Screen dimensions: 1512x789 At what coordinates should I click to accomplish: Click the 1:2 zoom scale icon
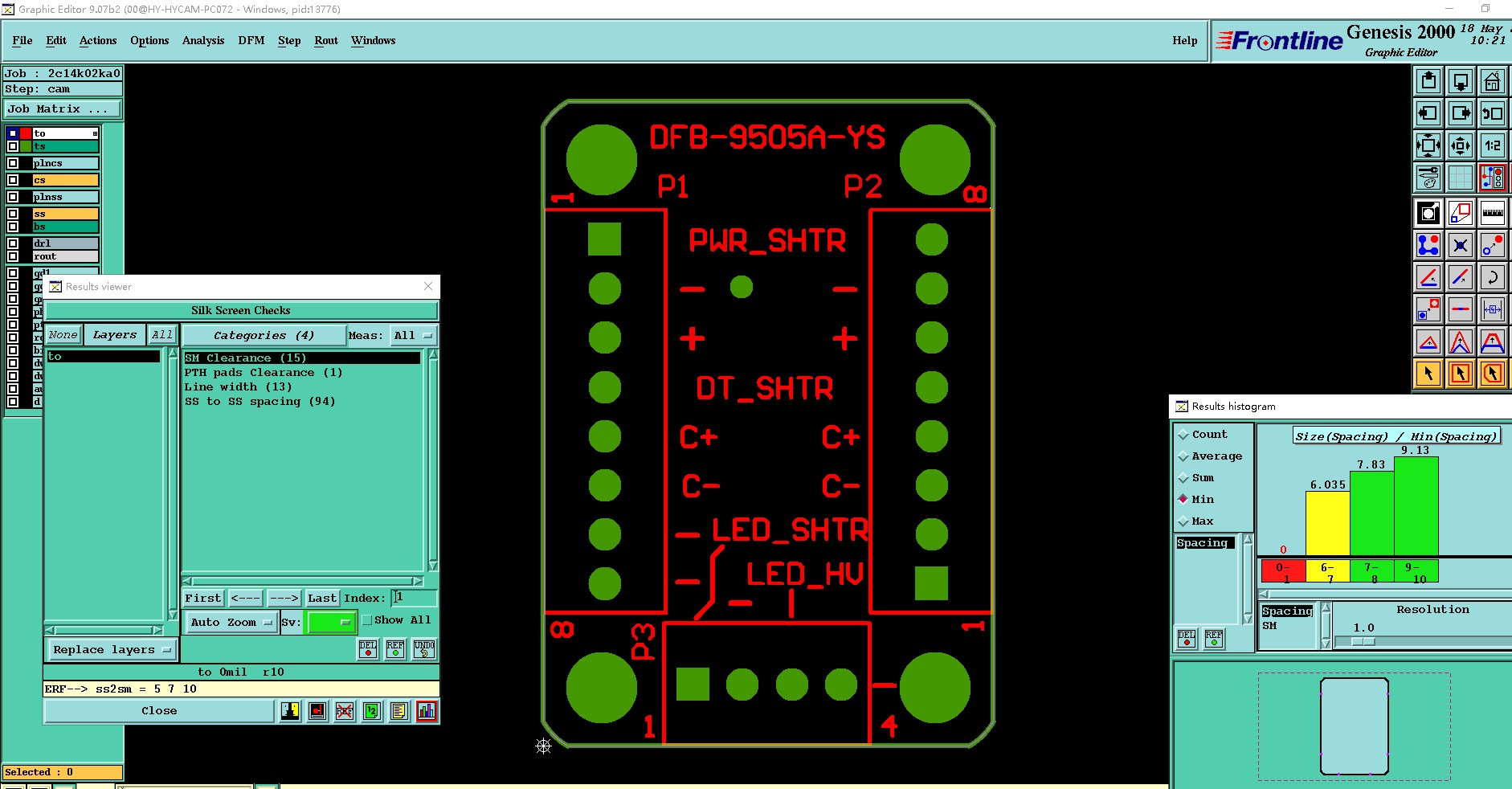[x=1492, y=145]
